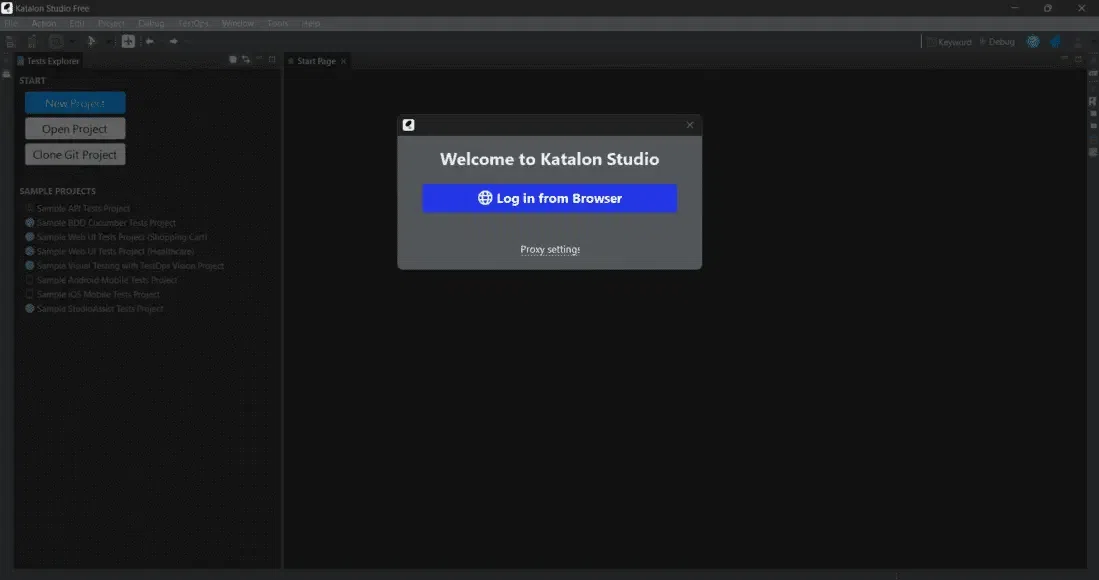
Task: Click the Open Project button
Action: [x=75, y=129]
